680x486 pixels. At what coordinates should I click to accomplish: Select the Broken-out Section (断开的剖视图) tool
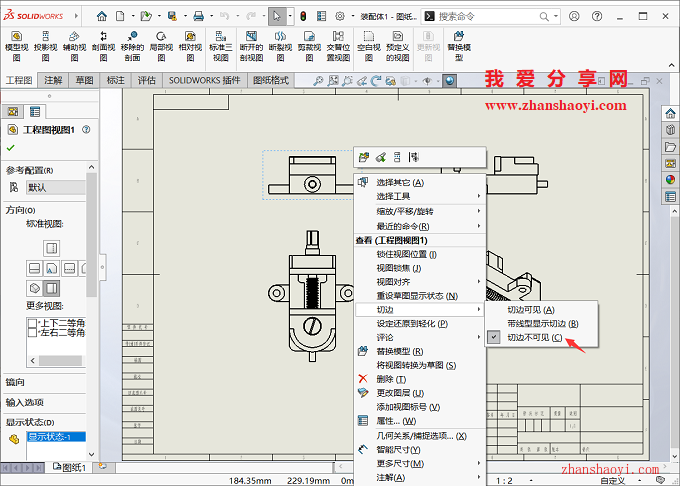point(252,46)
